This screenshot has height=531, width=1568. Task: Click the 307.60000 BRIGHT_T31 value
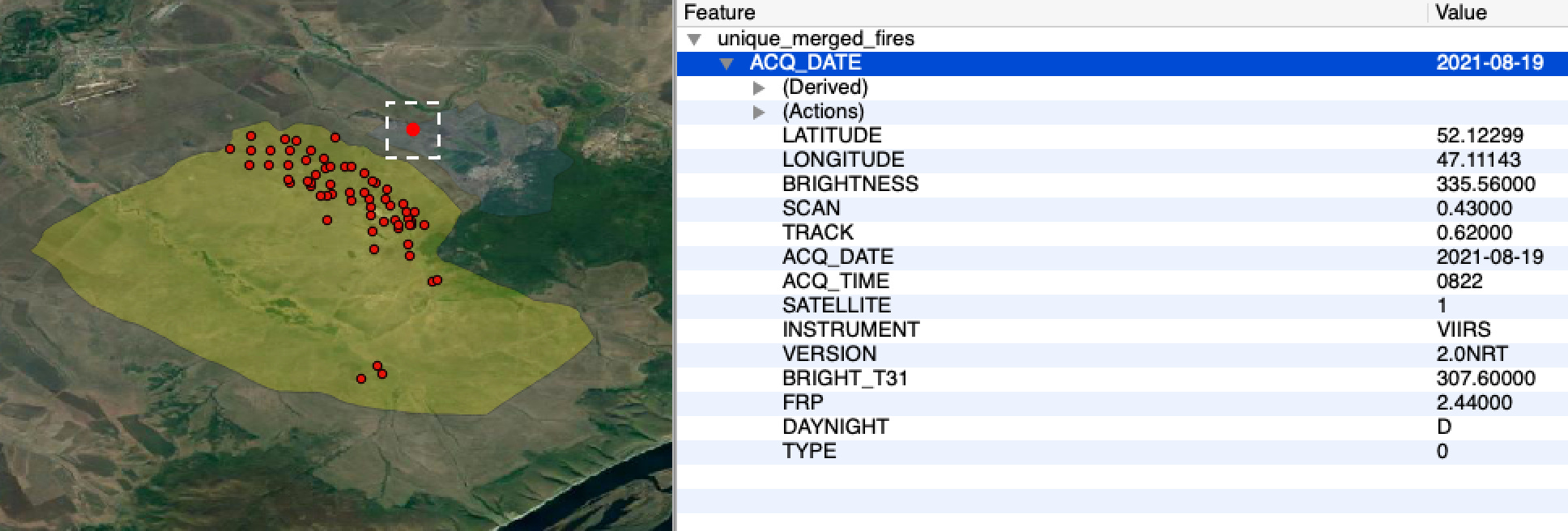point(1486,379)
